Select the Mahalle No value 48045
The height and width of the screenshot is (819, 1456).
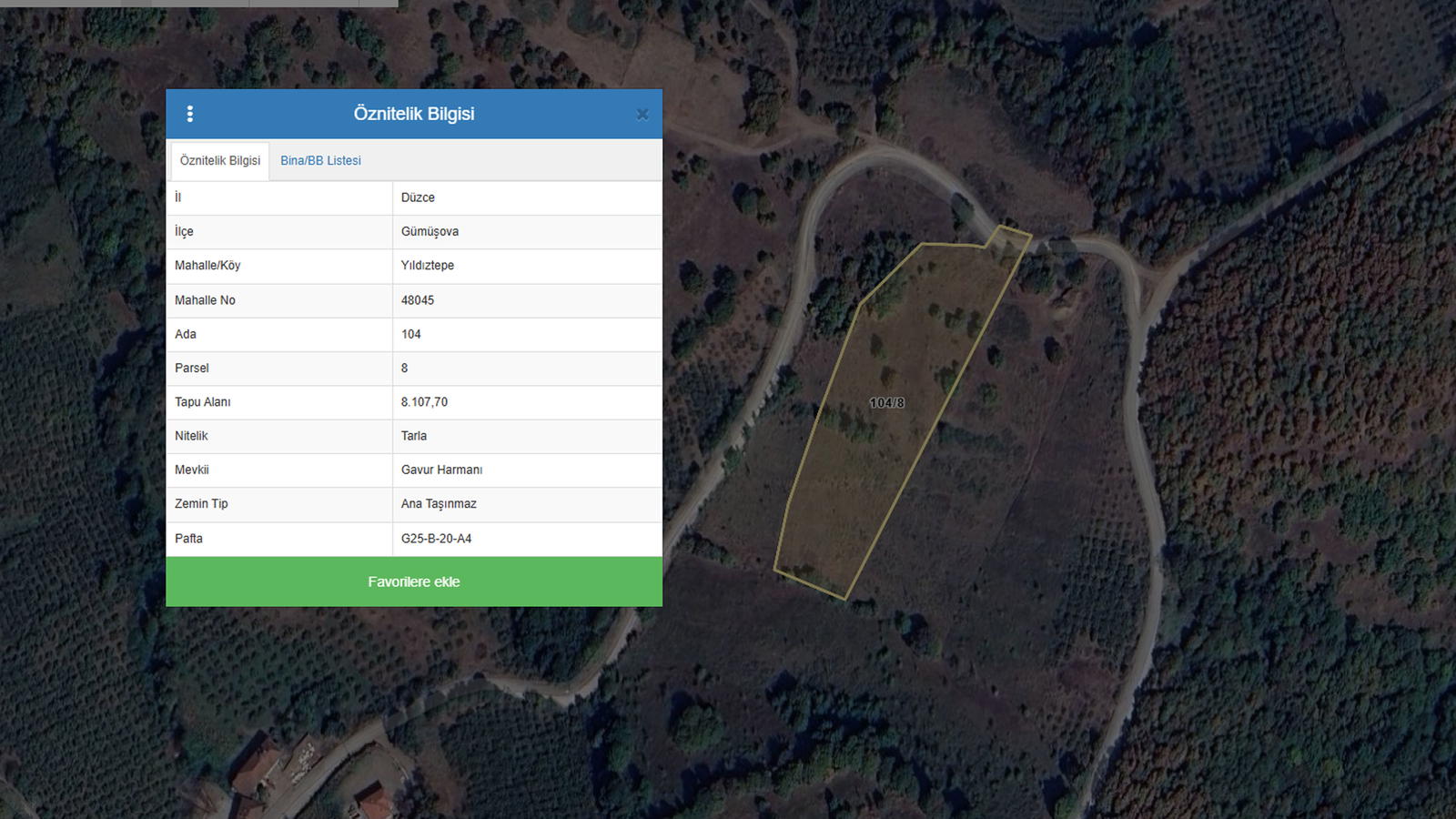pyautogui.click(x=418, y=300)
